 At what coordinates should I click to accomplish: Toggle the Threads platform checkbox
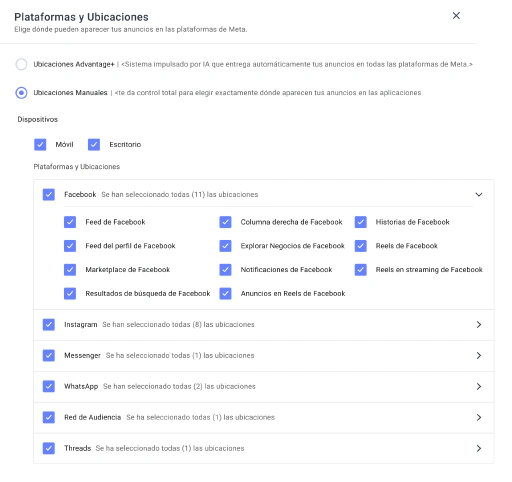tap(49, 448)
